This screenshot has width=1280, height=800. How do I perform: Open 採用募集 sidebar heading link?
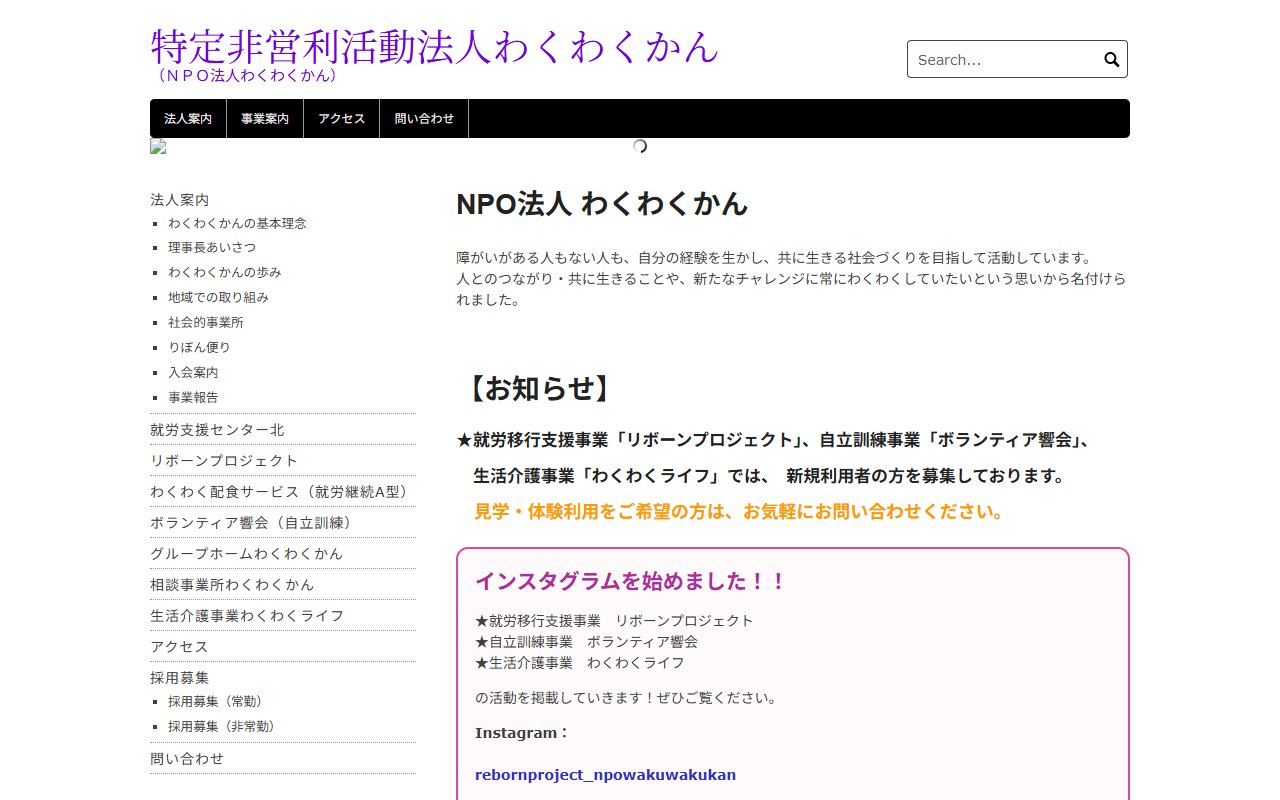click(179, 677)
